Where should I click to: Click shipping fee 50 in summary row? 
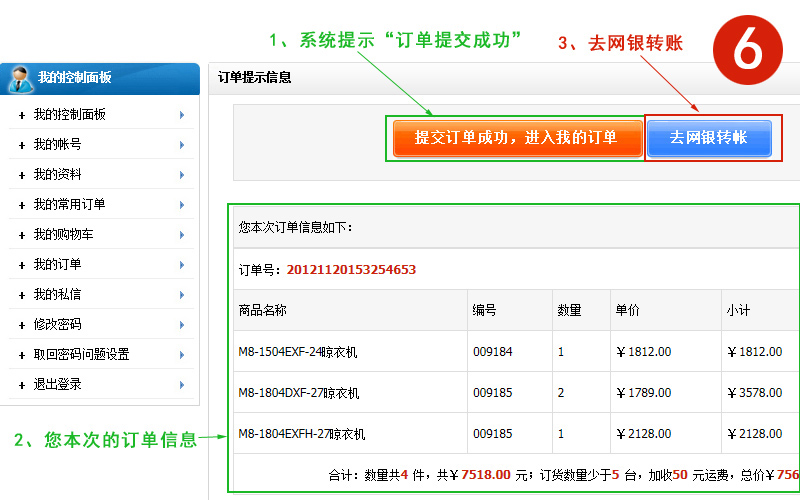[x=680, y=475]
